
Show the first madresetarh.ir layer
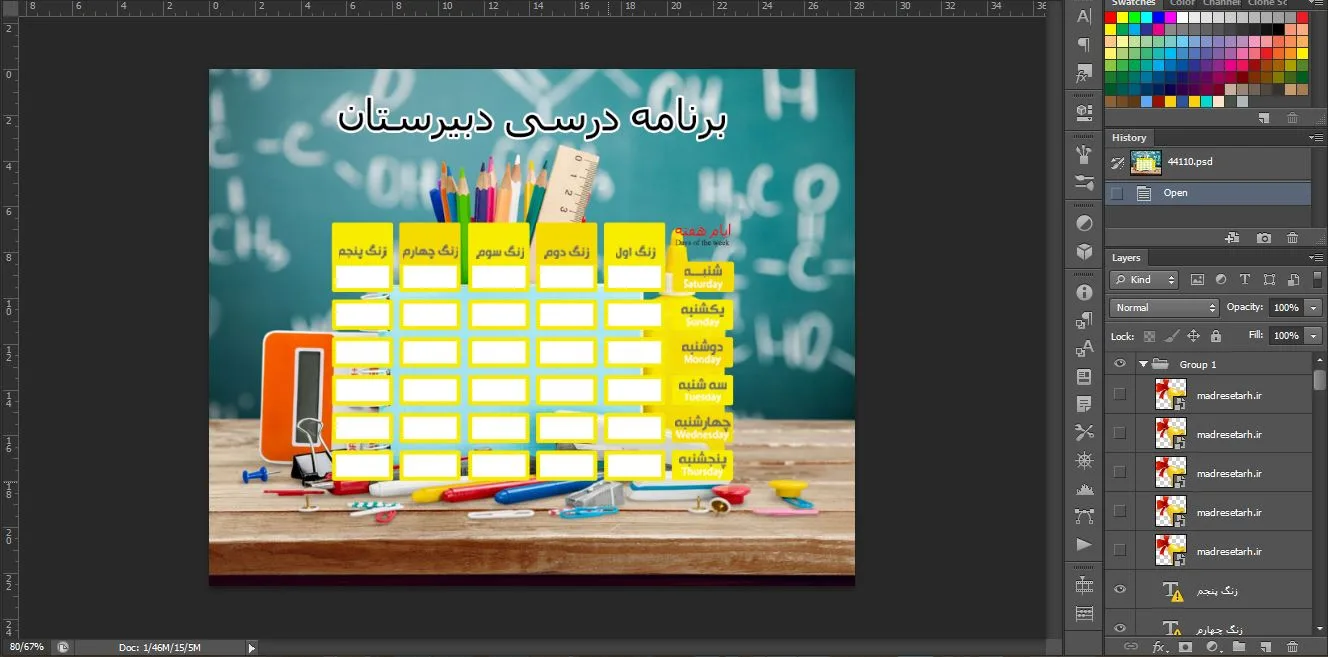[1120, 394]
